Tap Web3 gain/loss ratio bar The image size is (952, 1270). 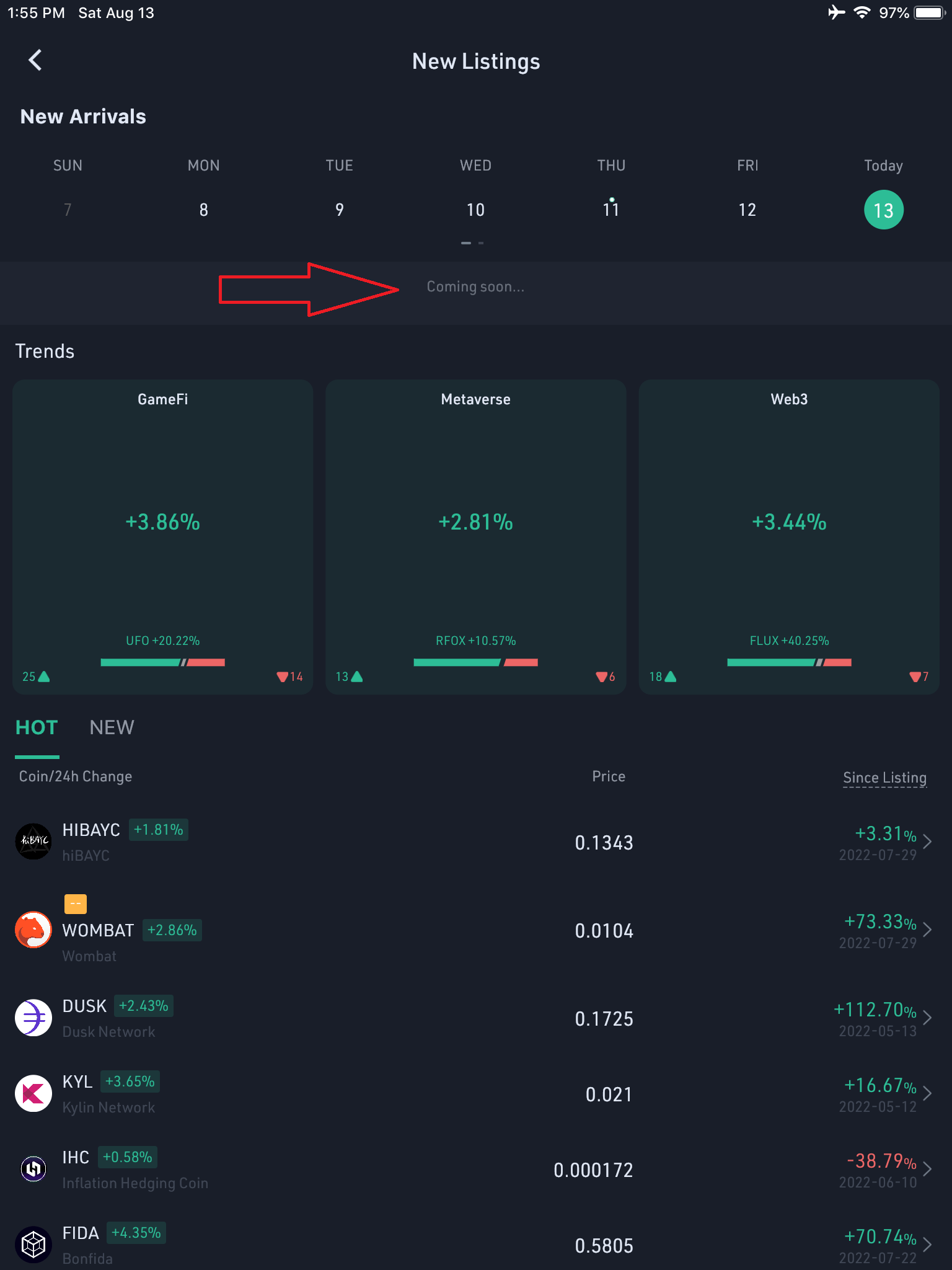790,662
